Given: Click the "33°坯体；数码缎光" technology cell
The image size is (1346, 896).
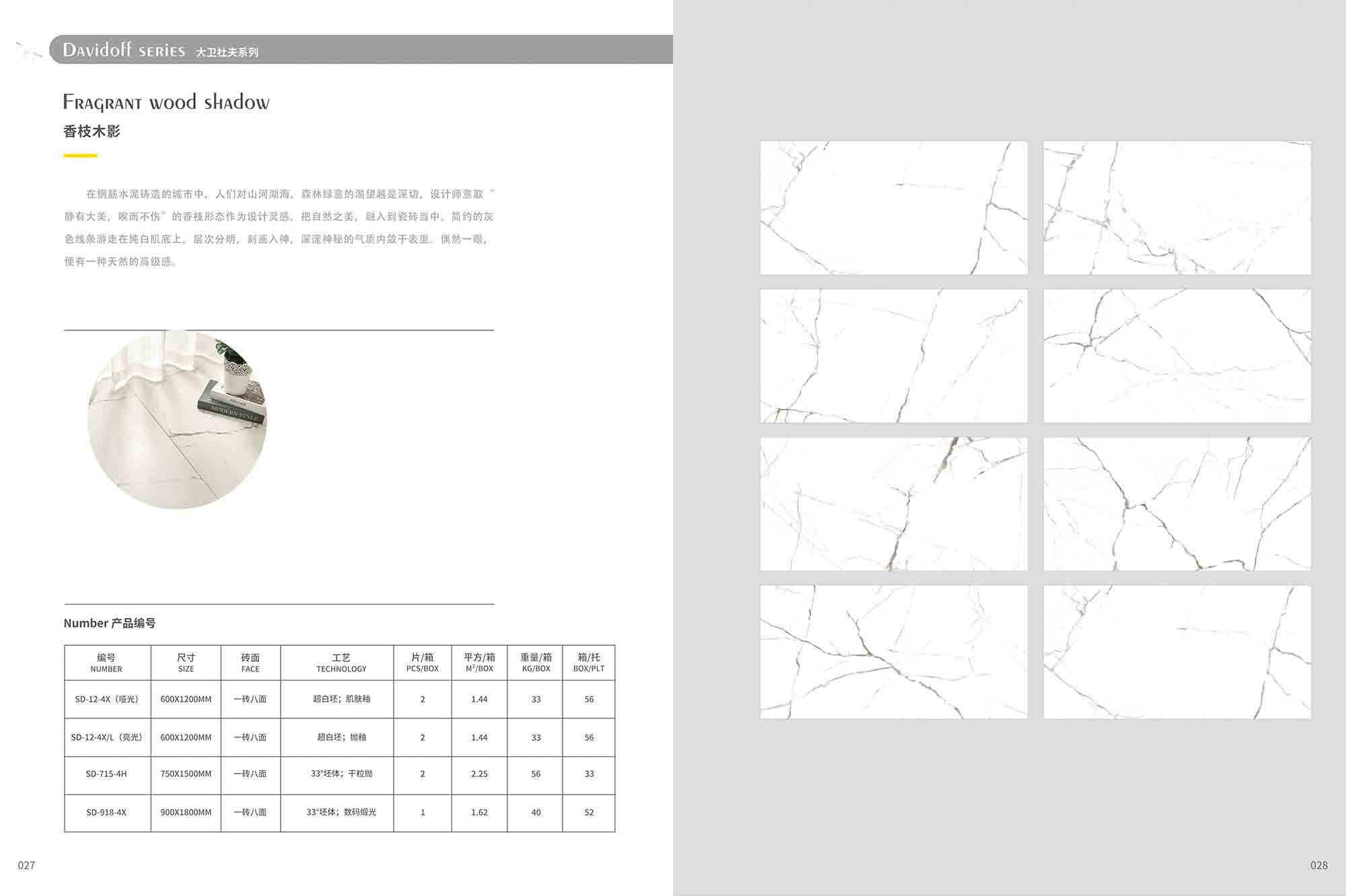Looking at the screenshot, I should point(341,812).
